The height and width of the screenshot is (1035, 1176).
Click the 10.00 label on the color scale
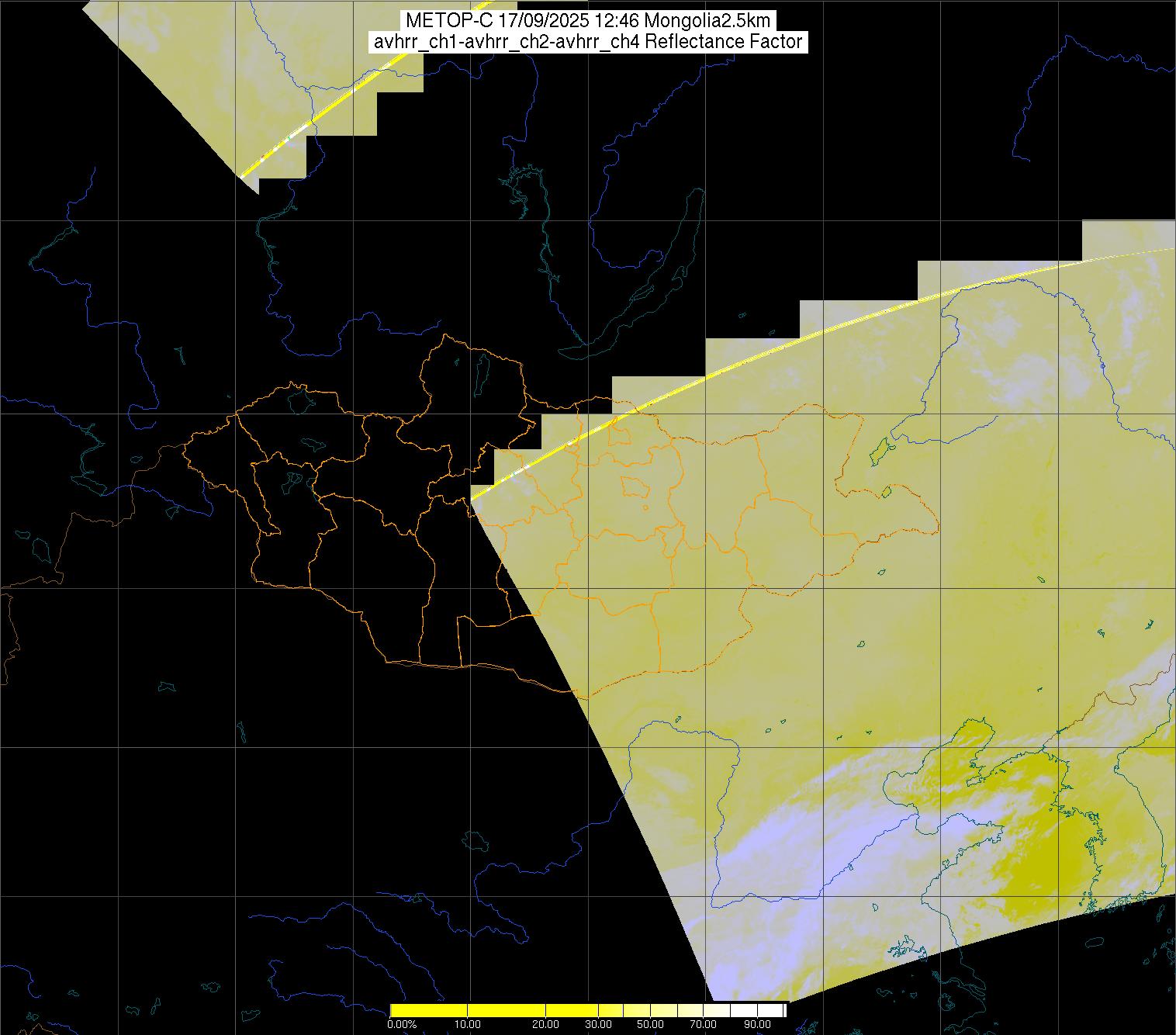click(468, 1025)
